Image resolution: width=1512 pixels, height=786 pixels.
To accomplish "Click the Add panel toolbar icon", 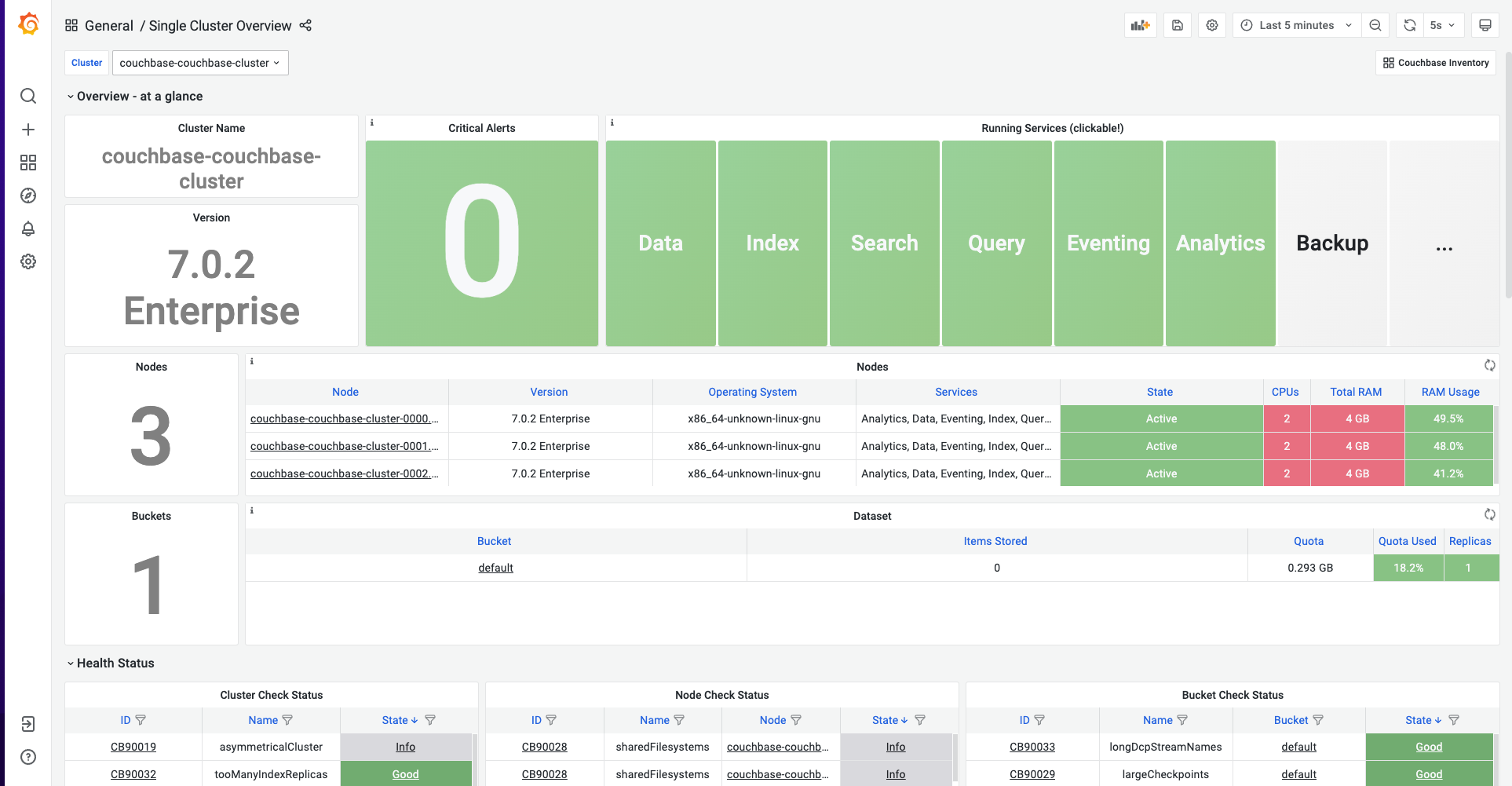I will (1141, 25).
